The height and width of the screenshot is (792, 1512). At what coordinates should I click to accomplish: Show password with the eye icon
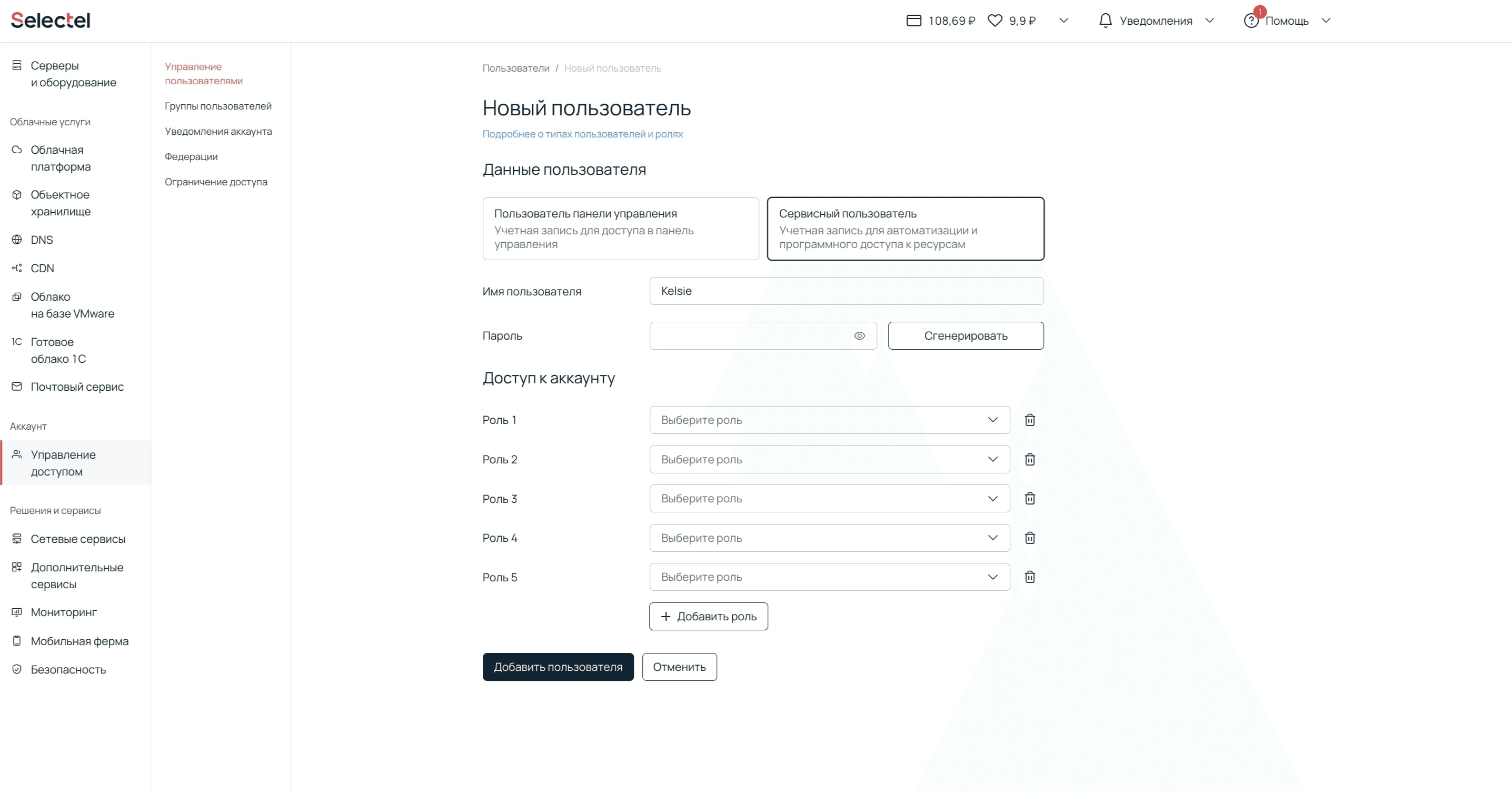859,336
